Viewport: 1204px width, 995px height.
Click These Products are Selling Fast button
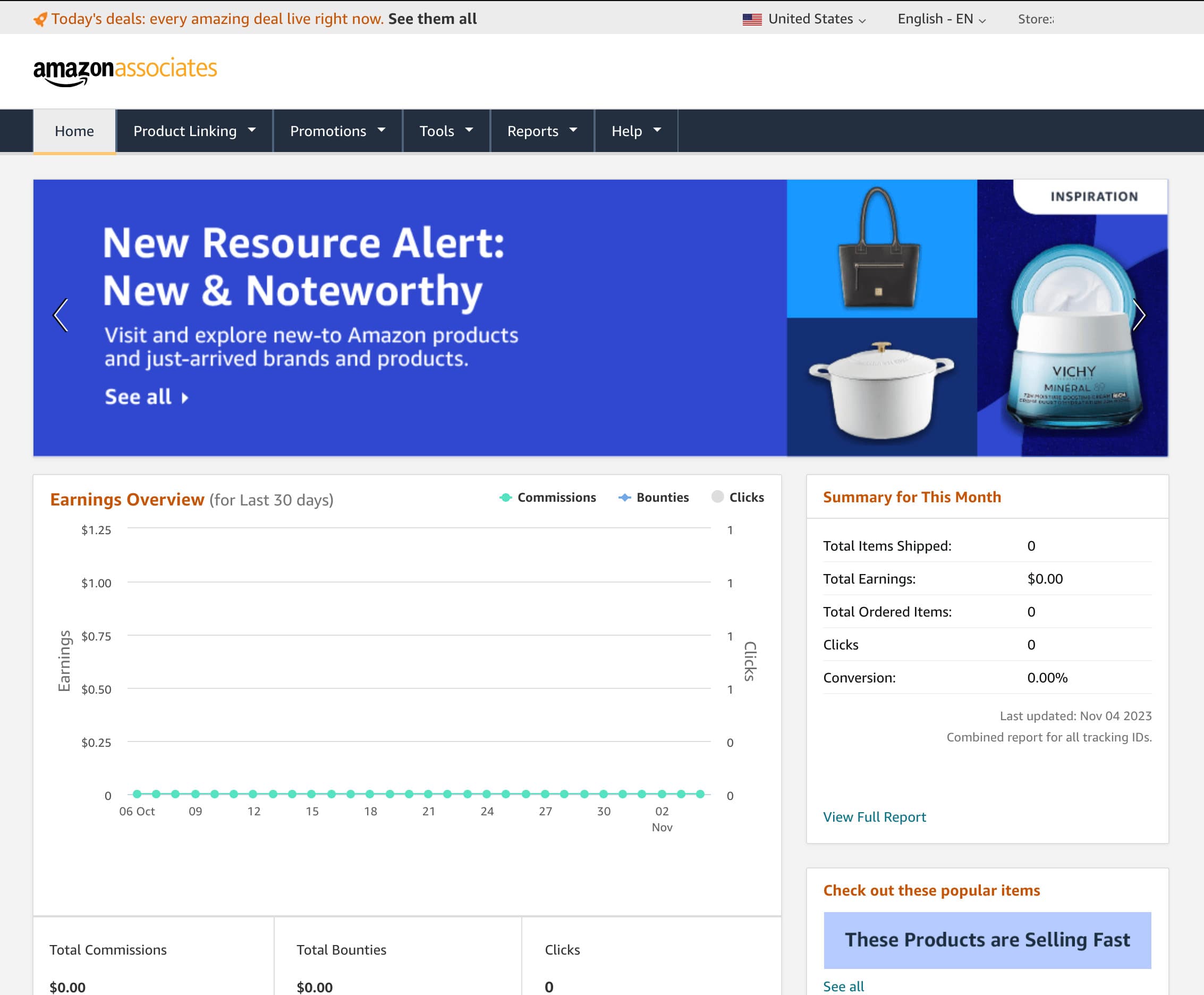(988, 939)
